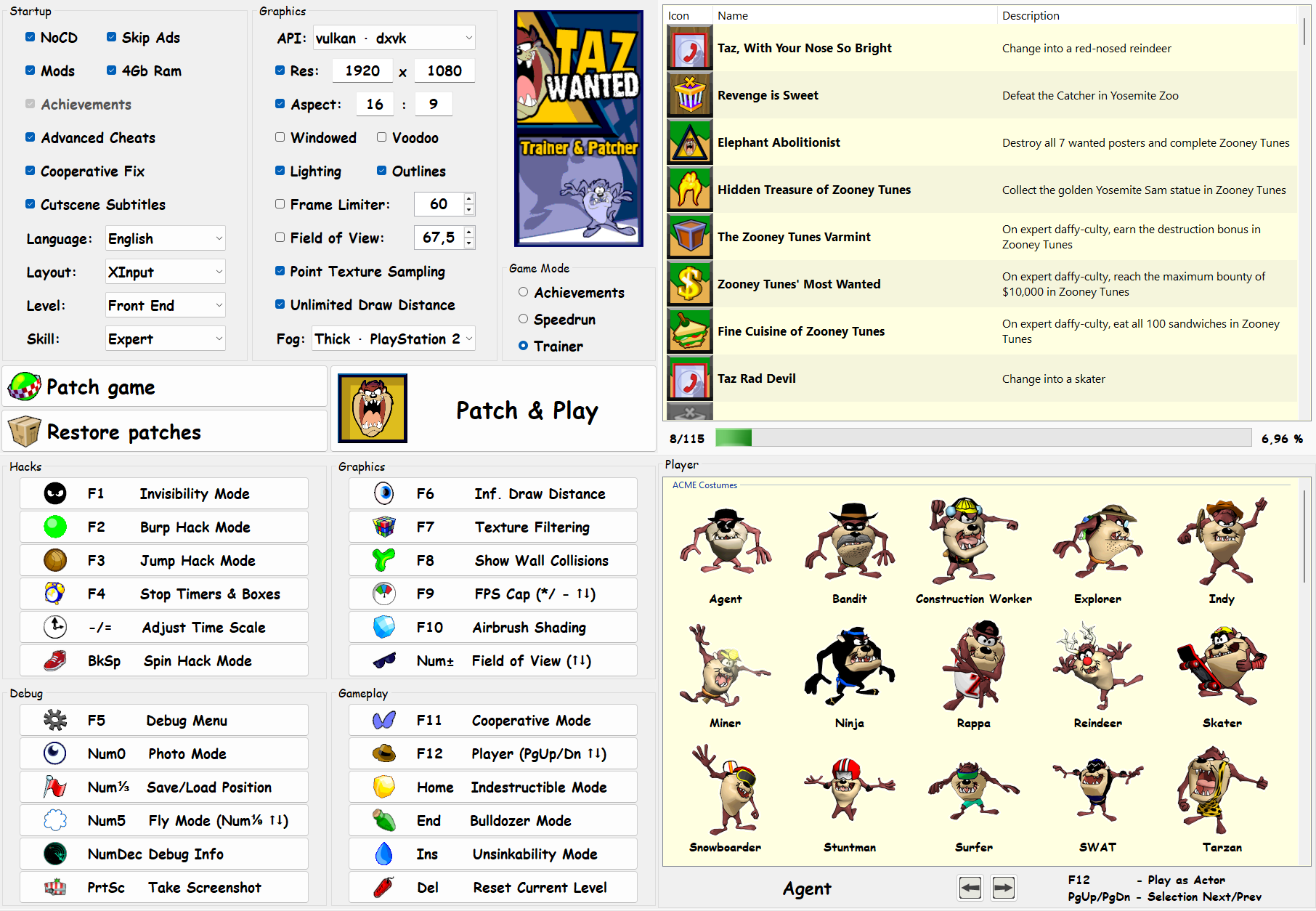Click the Reset Current Level dynamite icon
1316x911 pixels.
[384, 888]
